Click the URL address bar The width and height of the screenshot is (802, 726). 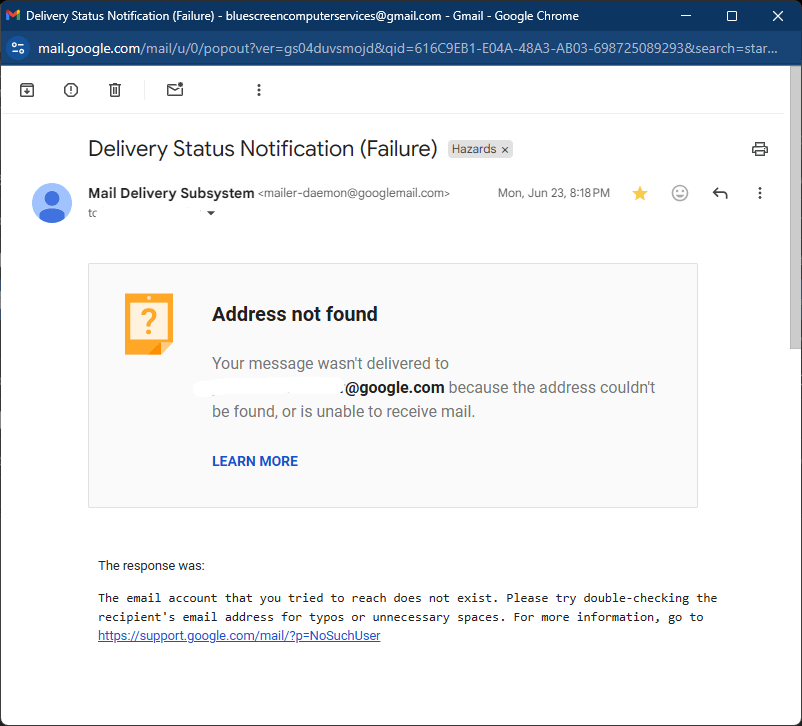pyautogui.click(x=400, y=48)
